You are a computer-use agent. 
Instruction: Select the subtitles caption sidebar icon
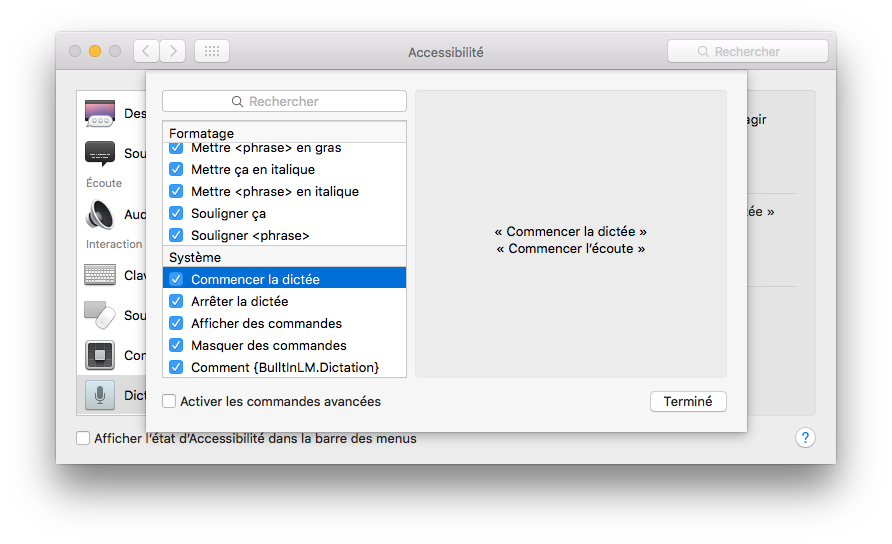coord(100,153)
